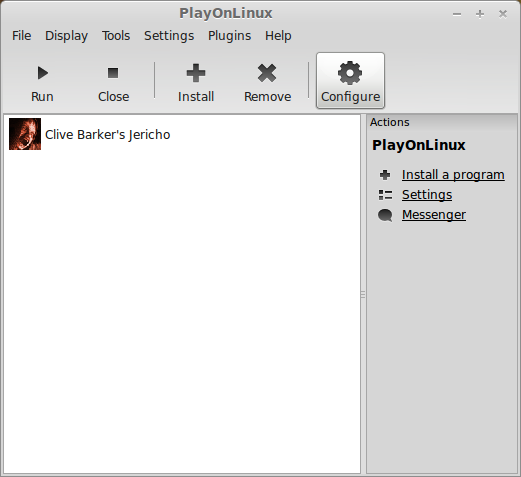Open the File menu
The width and height of the screenshot is (521, 477).
(x=22, y=36)
